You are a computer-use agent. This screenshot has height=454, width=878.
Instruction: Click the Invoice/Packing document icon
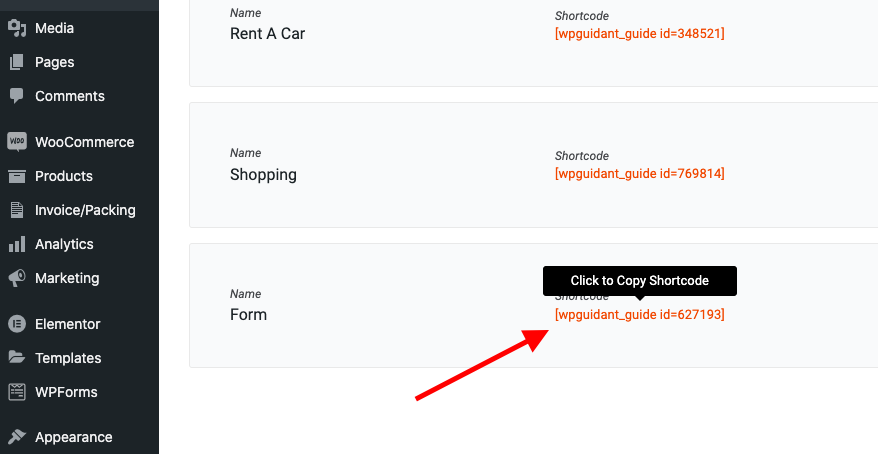coord(16,210)
